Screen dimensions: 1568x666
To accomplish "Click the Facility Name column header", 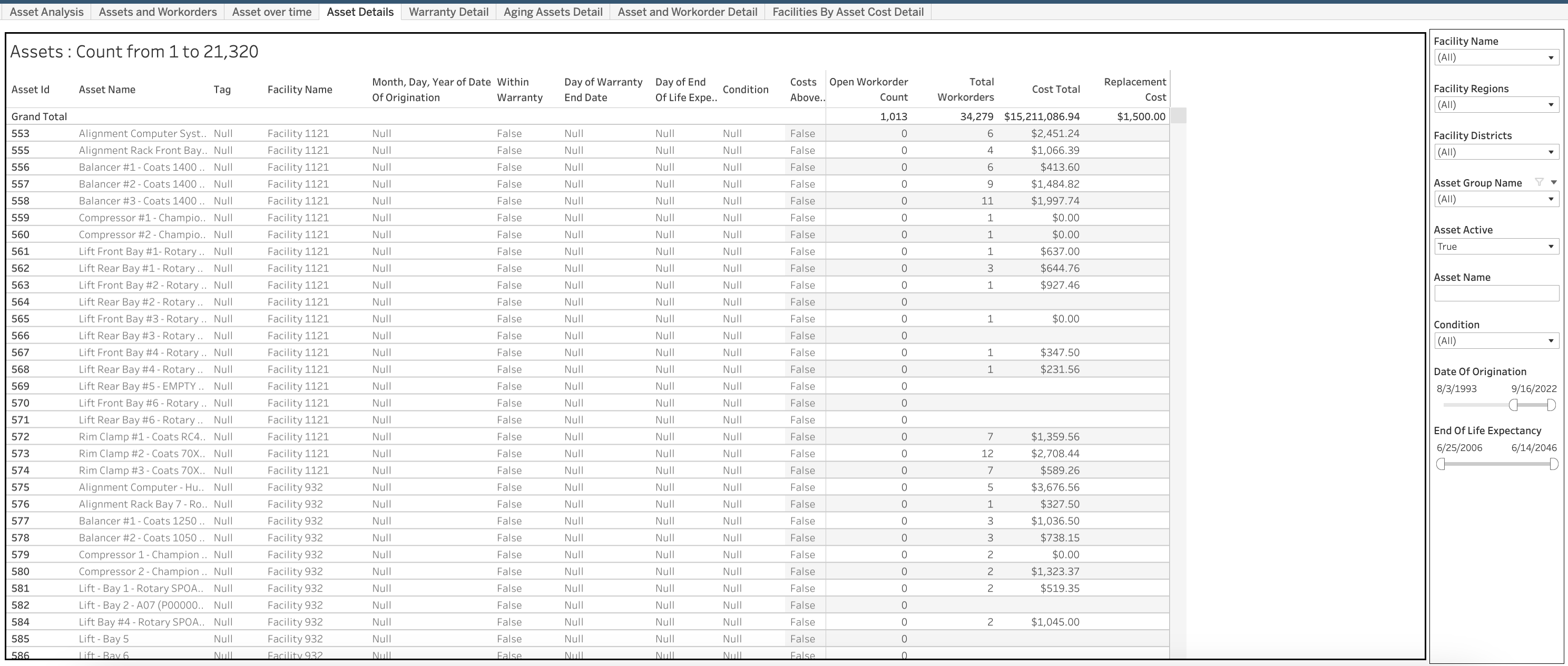I will tap(300, 90).
